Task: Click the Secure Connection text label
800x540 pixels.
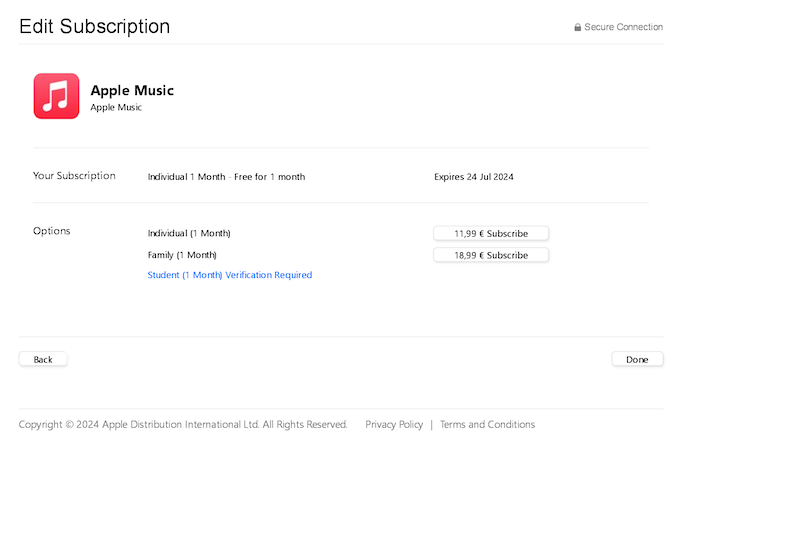Action: 623,28
